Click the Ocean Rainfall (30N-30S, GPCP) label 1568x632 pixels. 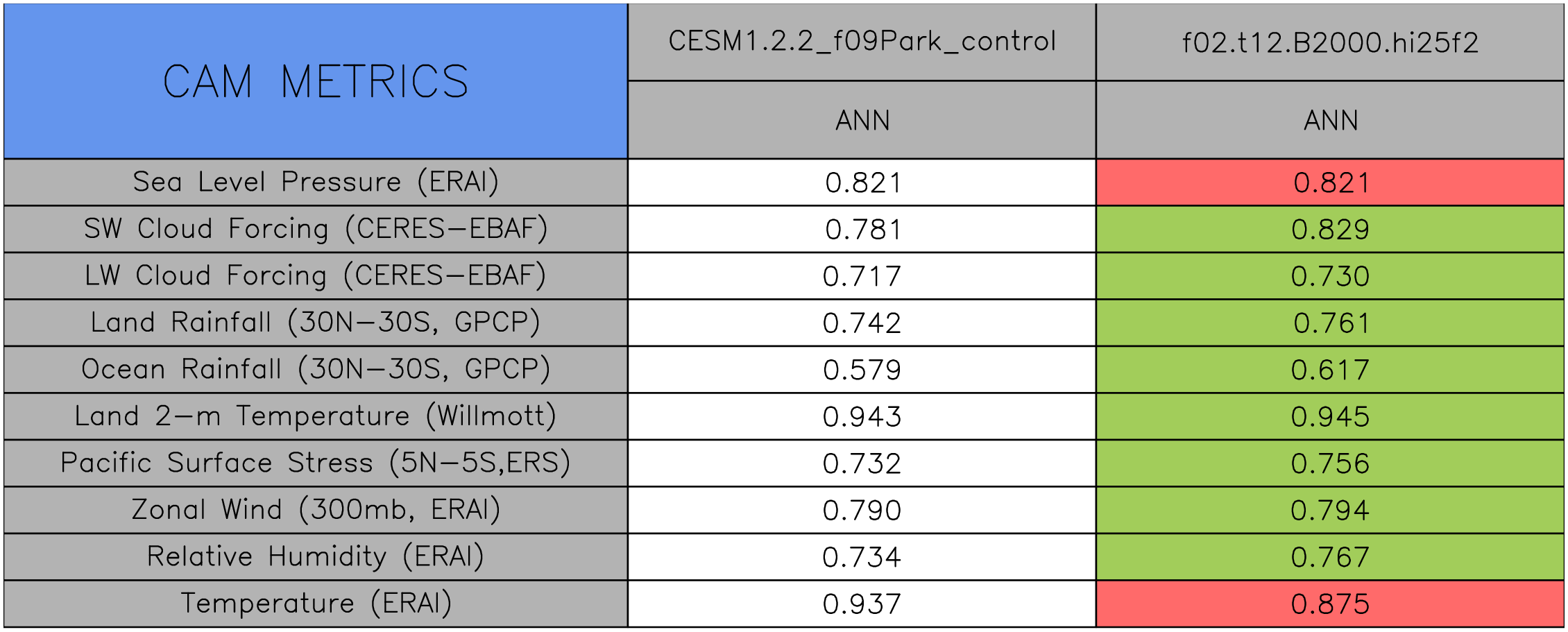pyautogui.click(x=316, y=370)
